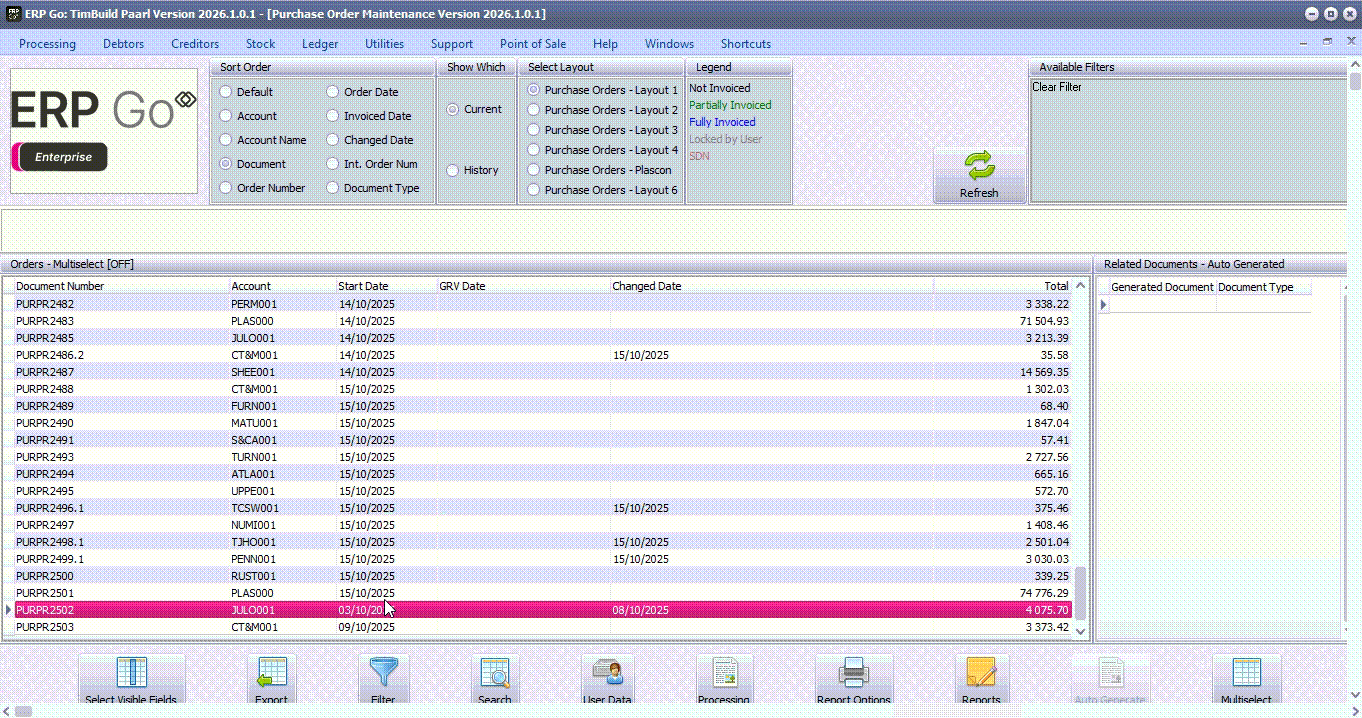Viewport: 1362px width, 718px height.
Task: Open the Search tool
Action: 495,681
